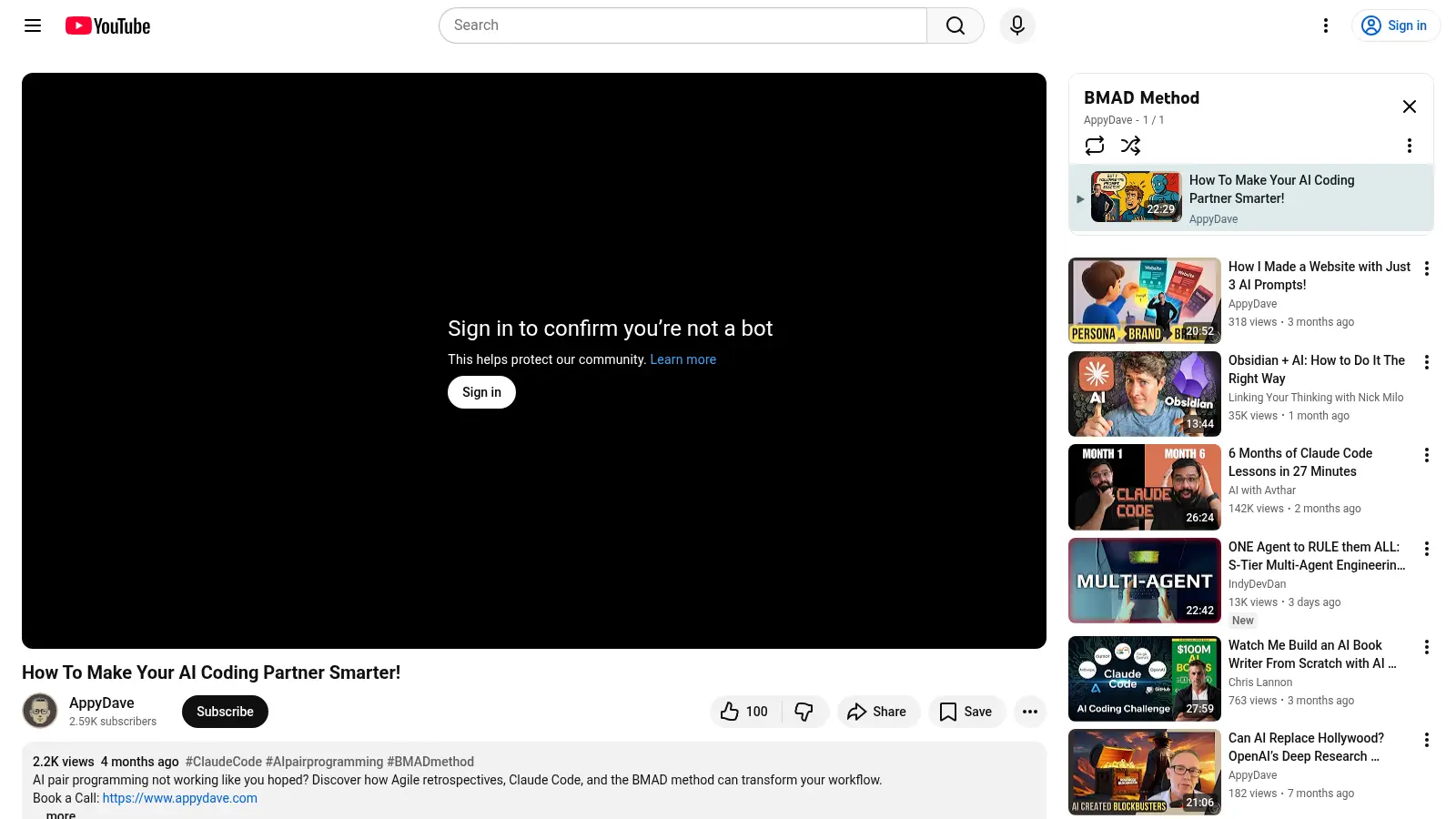Close the BMAD Method playlist panel

pyautogui.click(x=1410, y=106)
